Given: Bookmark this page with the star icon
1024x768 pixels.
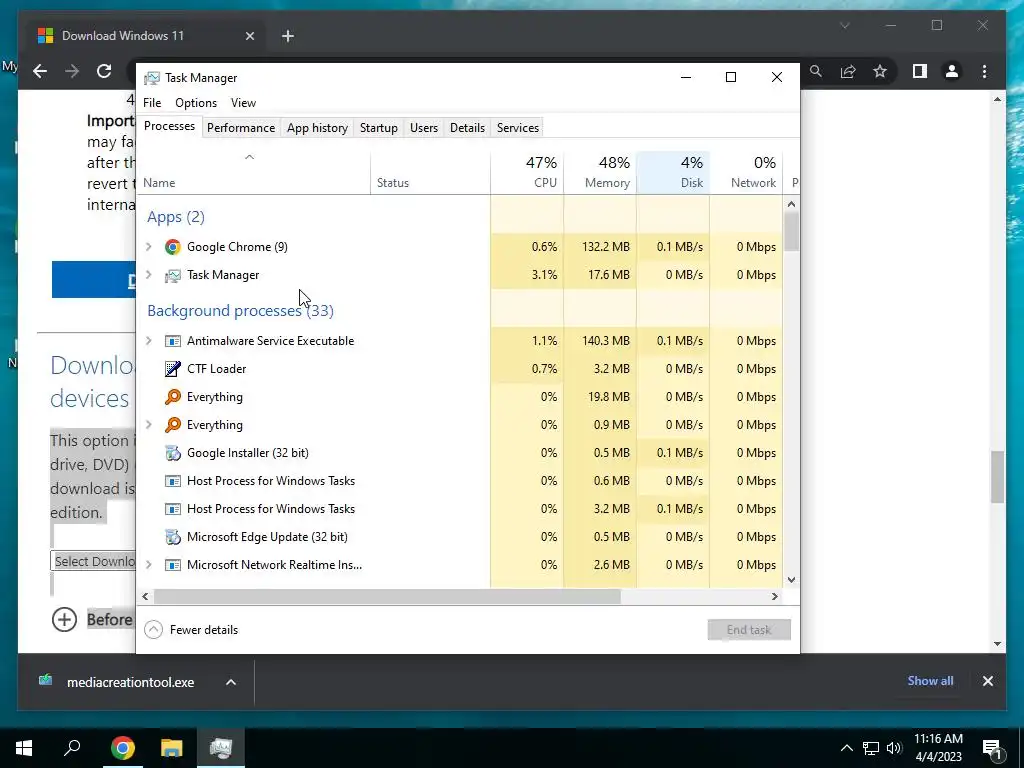Looking at the screenshot, I should pos(880,71).
